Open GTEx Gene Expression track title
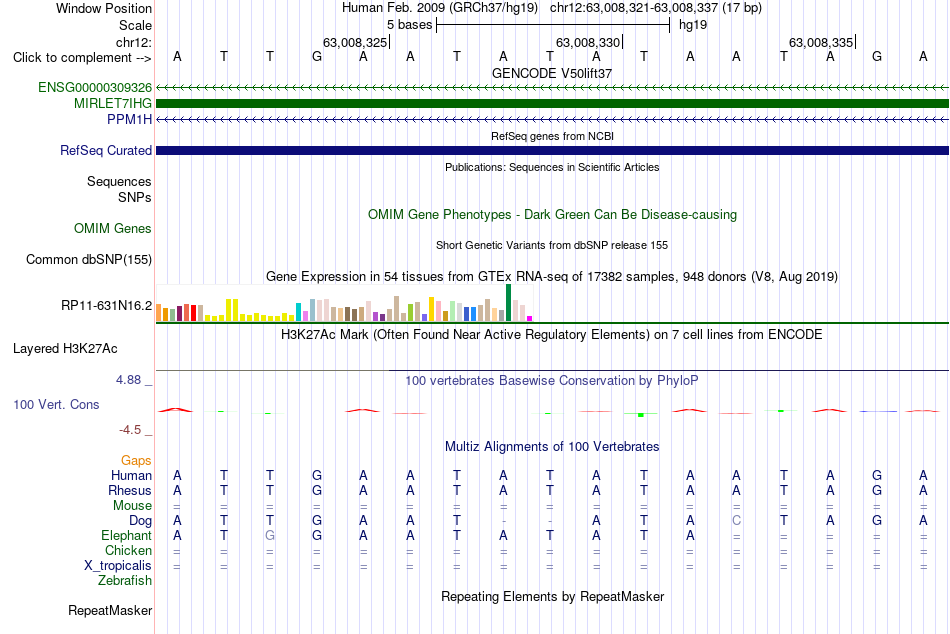The image size is (950, 634). pos(552,276)
